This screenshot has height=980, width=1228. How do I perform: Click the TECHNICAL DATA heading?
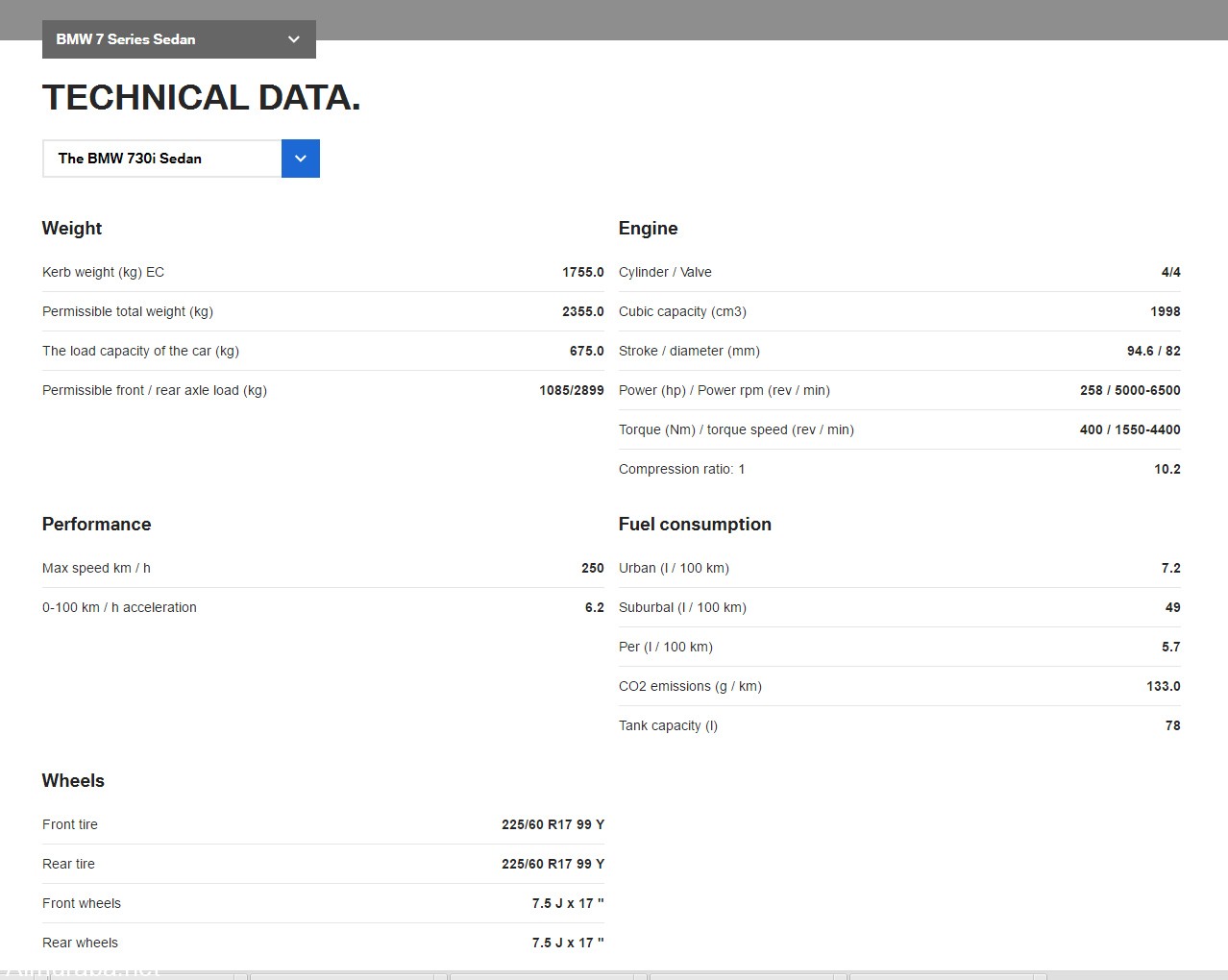201,97
